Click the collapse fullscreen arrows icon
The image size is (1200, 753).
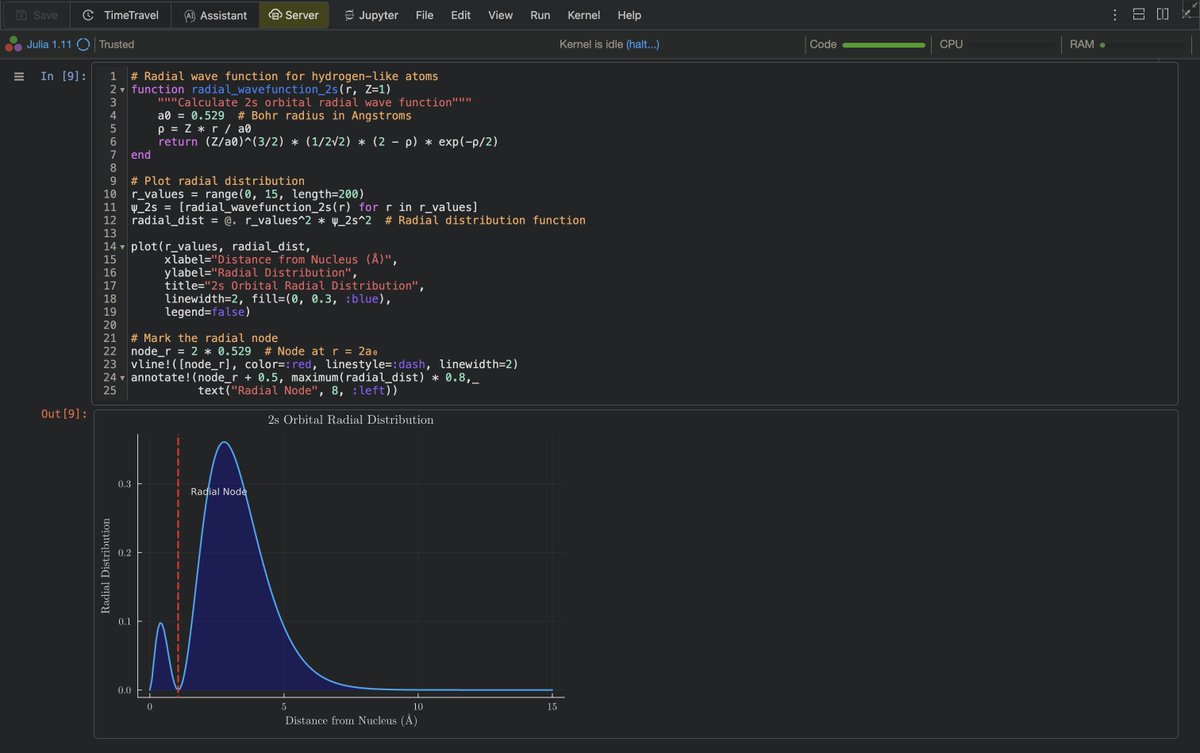tap(1187, 12)
